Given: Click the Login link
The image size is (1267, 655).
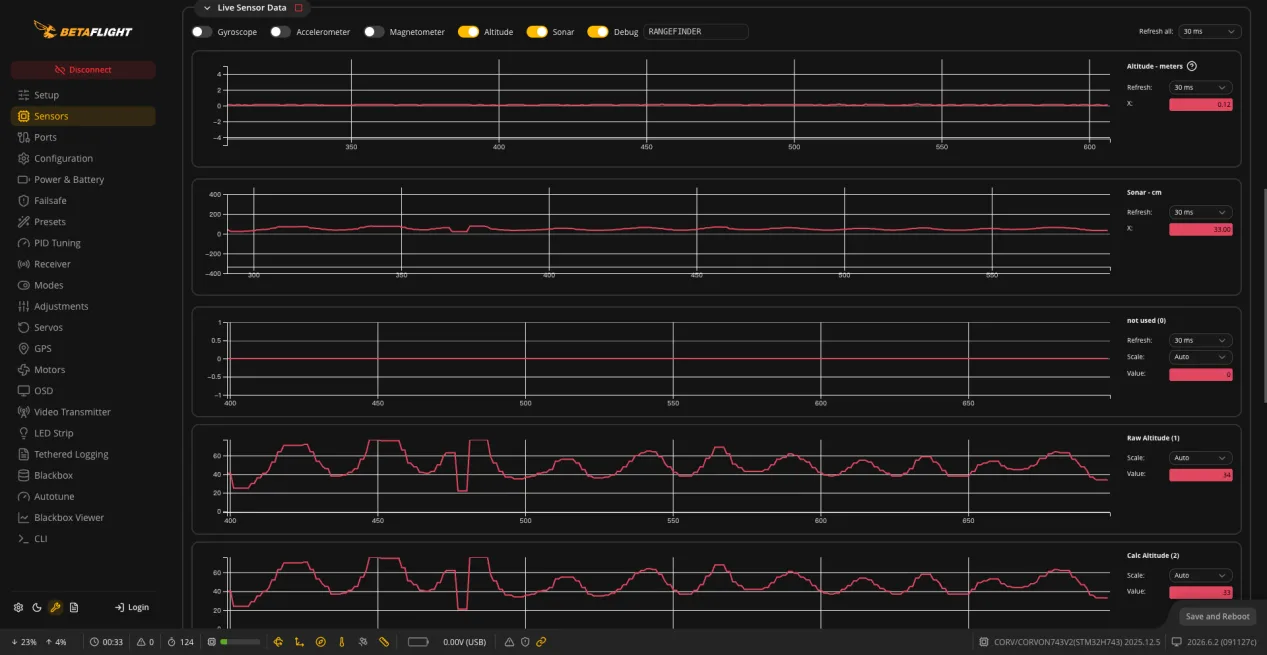Looking at the screenshot, I should 132,607.
